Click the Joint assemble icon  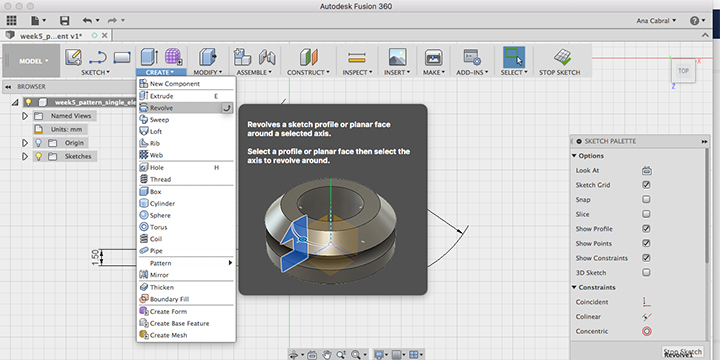[267, 57]
